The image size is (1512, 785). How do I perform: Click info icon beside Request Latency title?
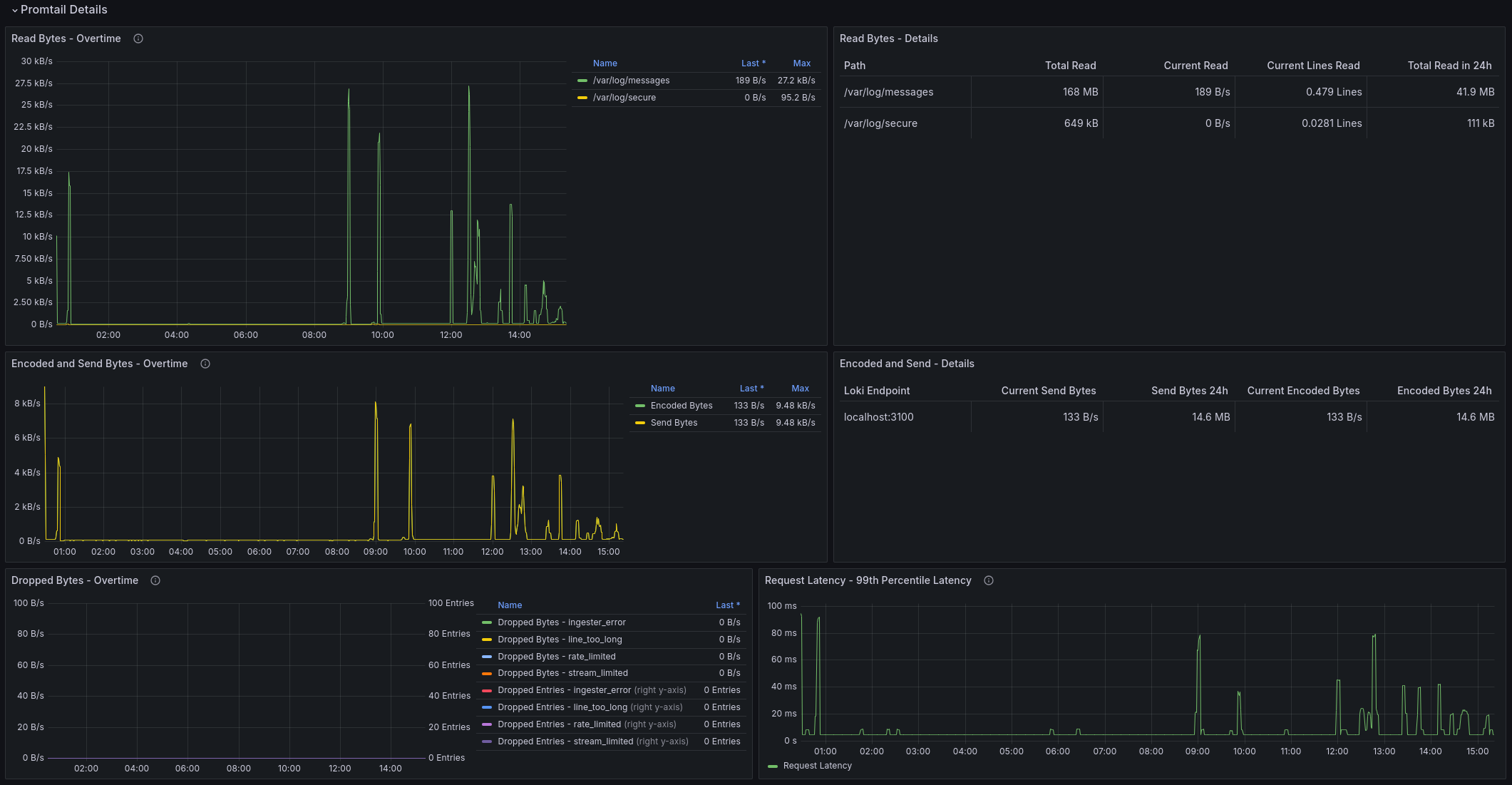pos(989,580)
